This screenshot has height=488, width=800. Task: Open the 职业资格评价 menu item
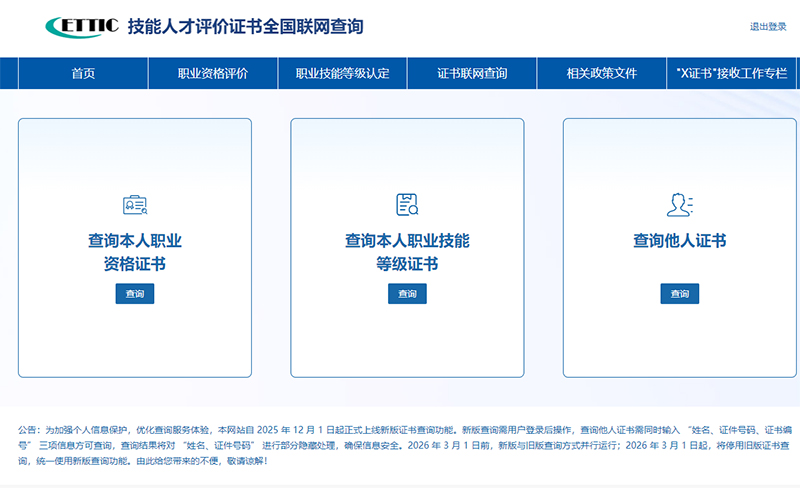212,73
